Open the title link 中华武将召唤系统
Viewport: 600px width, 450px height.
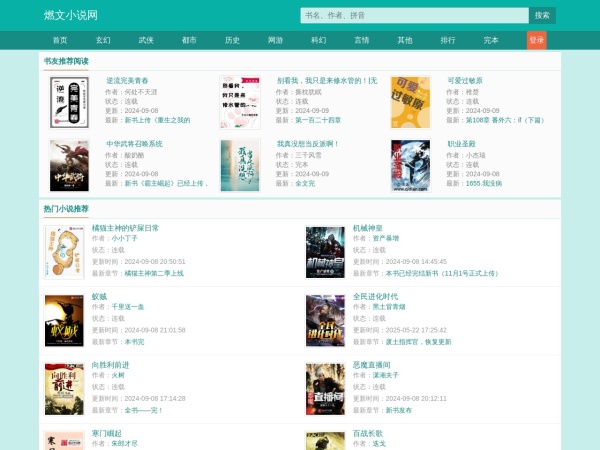coord(134,144)
